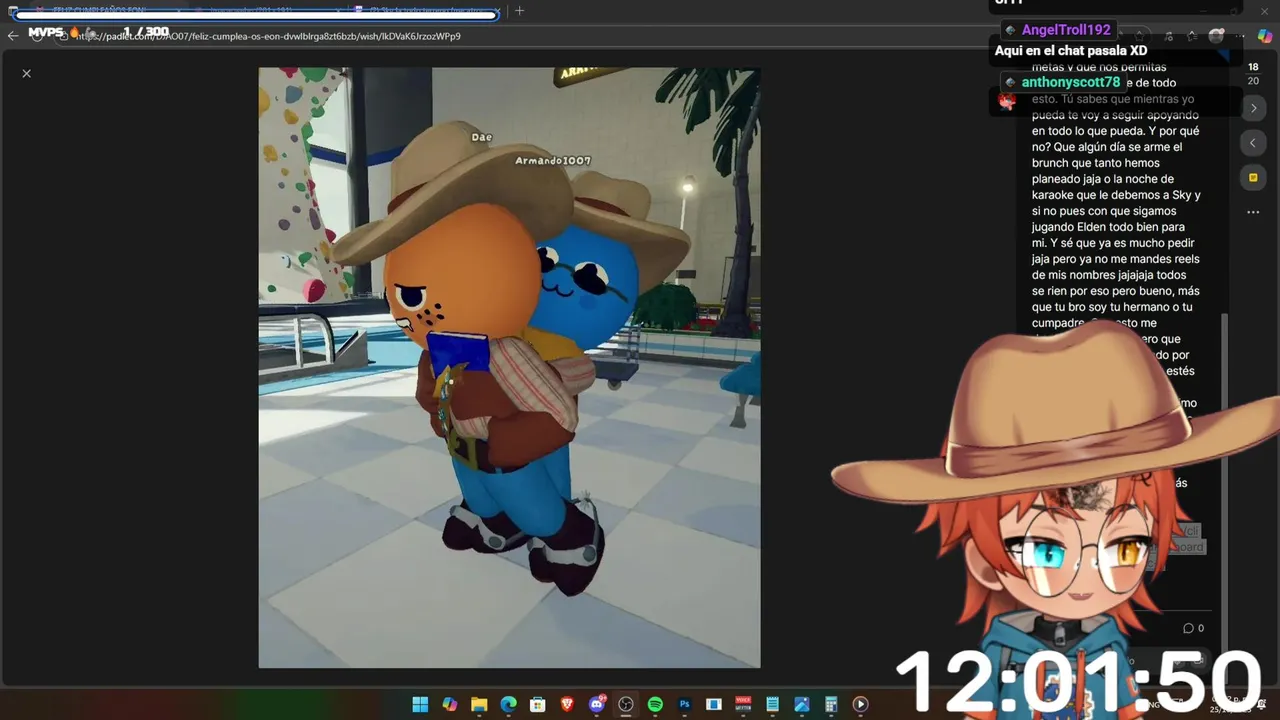This screenshot has width=1280, height=720.
Task: Click the anthonyscott78 chat username
Action: coord(1071,82)
